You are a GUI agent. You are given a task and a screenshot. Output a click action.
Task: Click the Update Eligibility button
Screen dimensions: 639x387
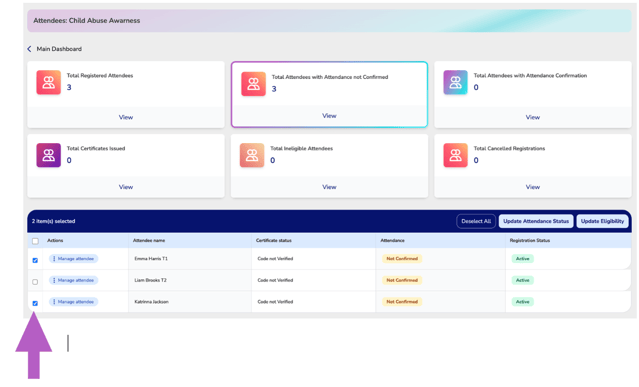click(602, 221)
